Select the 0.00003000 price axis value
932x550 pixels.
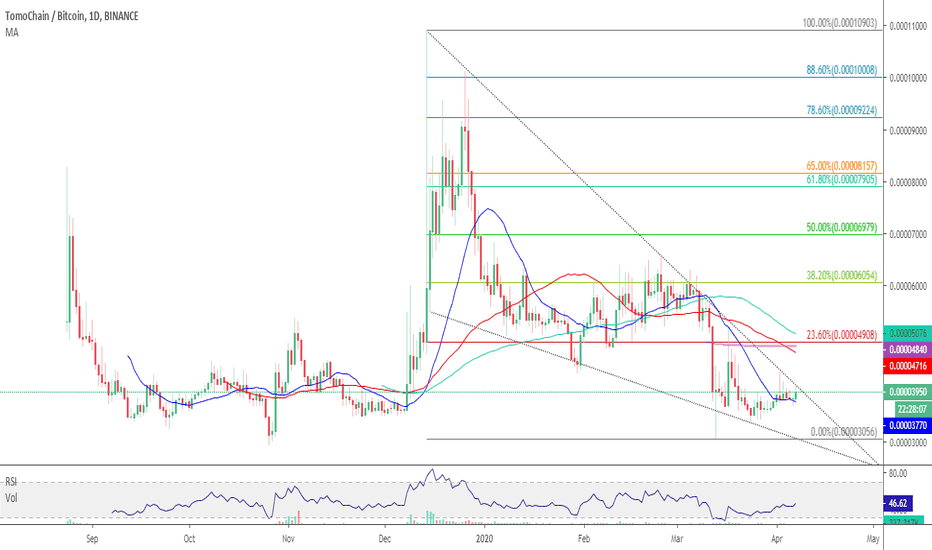tap(908, 442)
